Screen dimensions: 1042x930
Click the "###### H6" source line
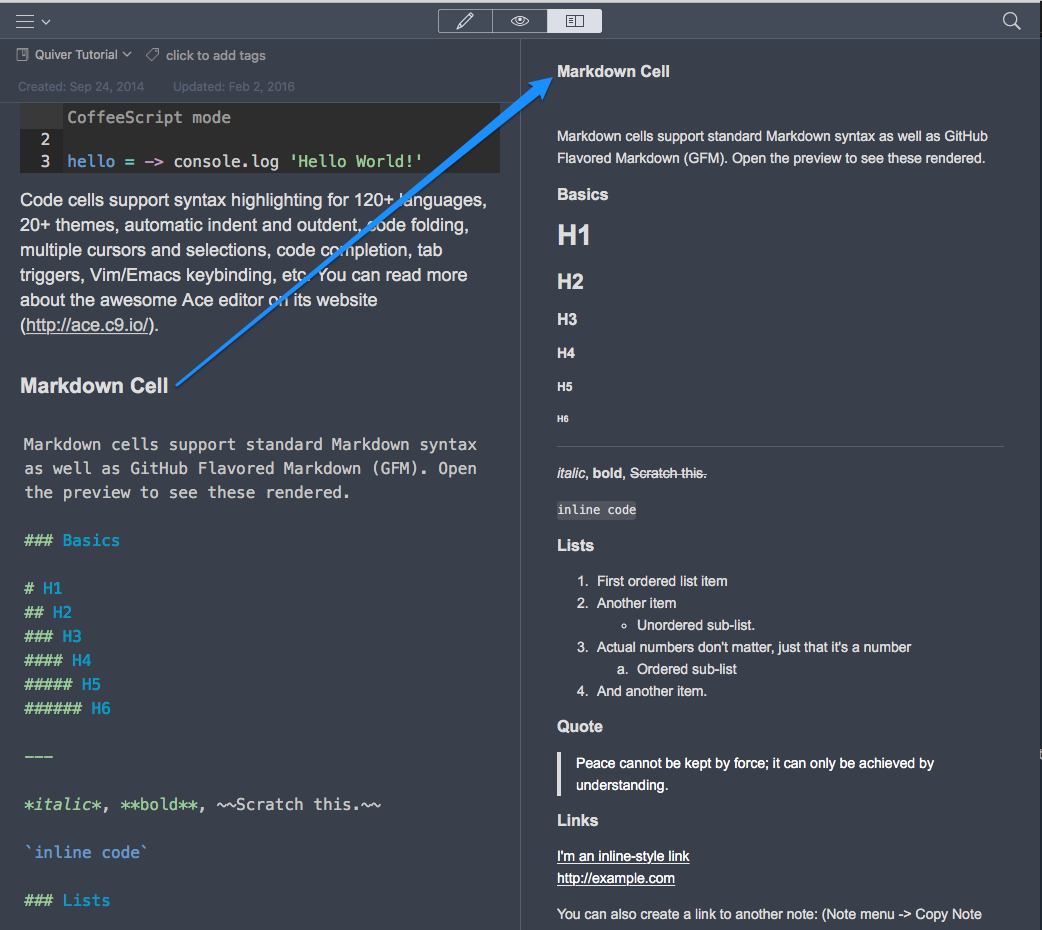tap(67, 709)
